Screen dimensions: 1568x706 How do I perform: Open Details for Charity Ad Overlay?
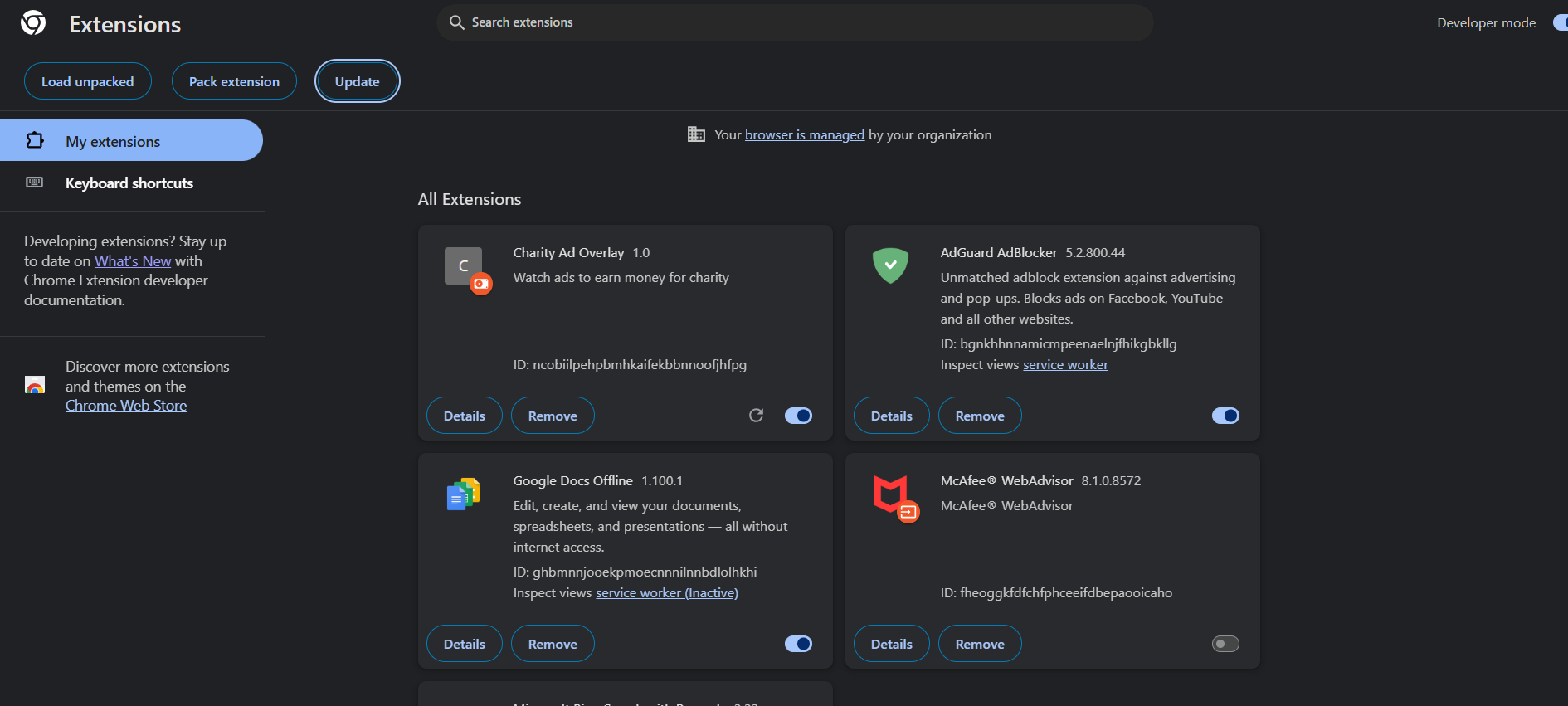[x=465, y=416]
